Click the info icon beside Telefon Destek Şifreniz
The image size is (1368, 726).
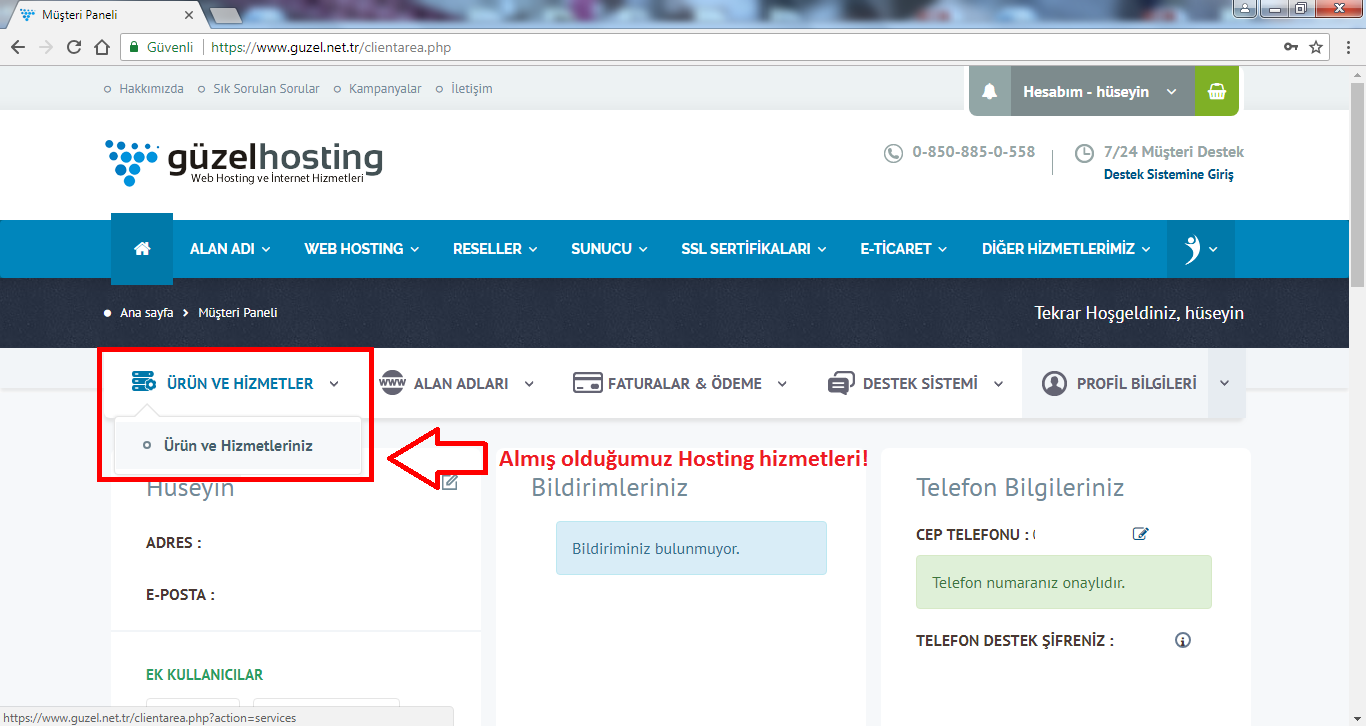[1183, 640]
